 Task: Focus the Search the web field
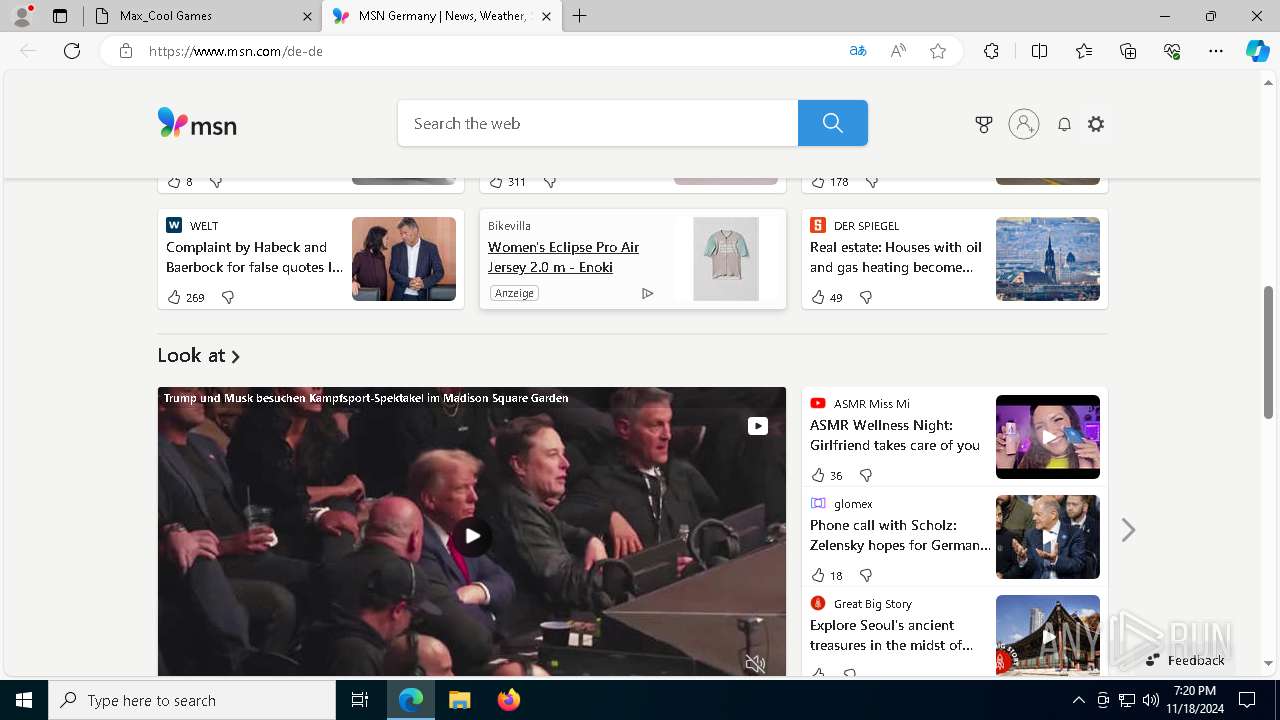(x=598, y=123)
